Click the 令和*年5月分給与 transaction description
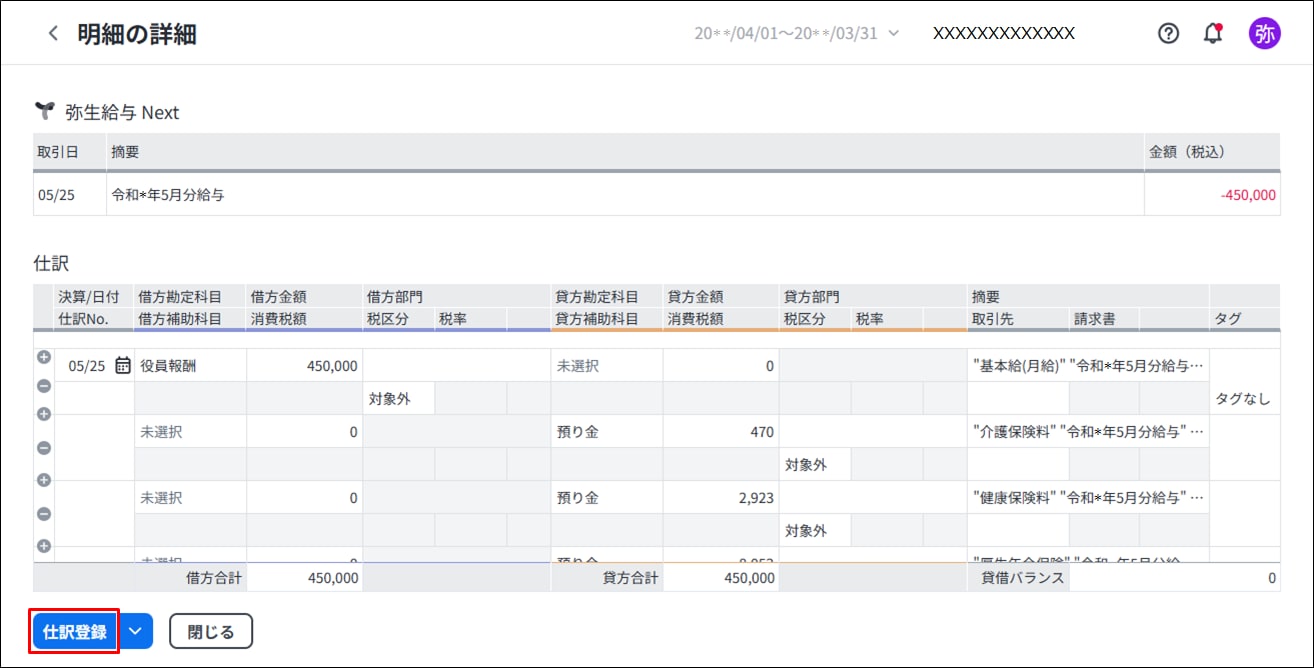 tap(168, 195)
